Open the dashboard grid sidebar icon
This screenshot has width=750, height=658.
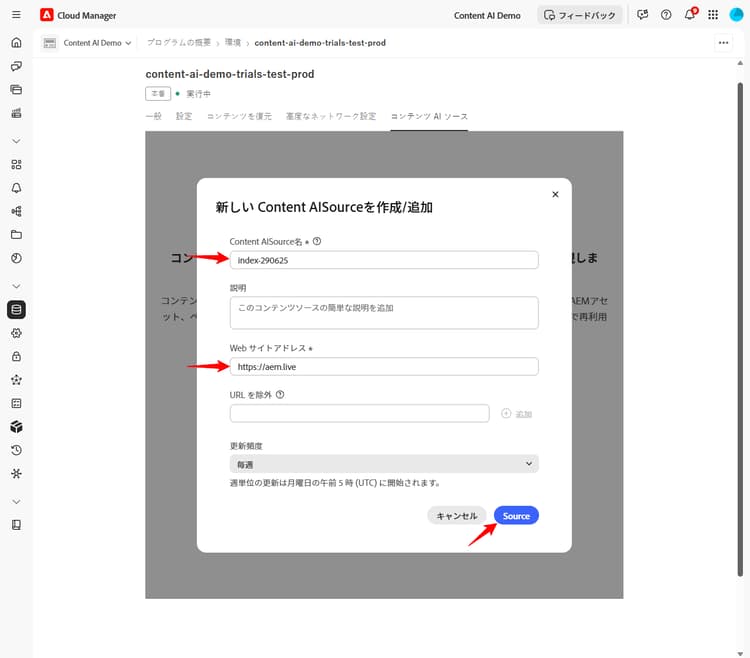16,164
